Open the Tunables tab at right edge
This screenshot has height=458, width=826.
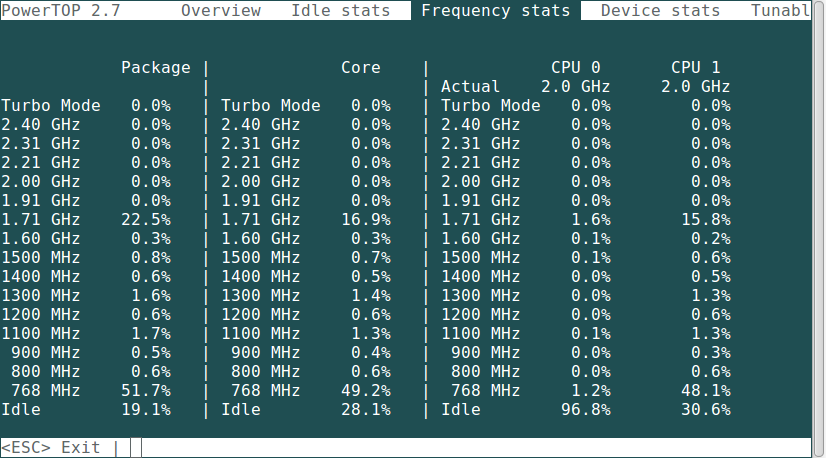coord(780,11)
